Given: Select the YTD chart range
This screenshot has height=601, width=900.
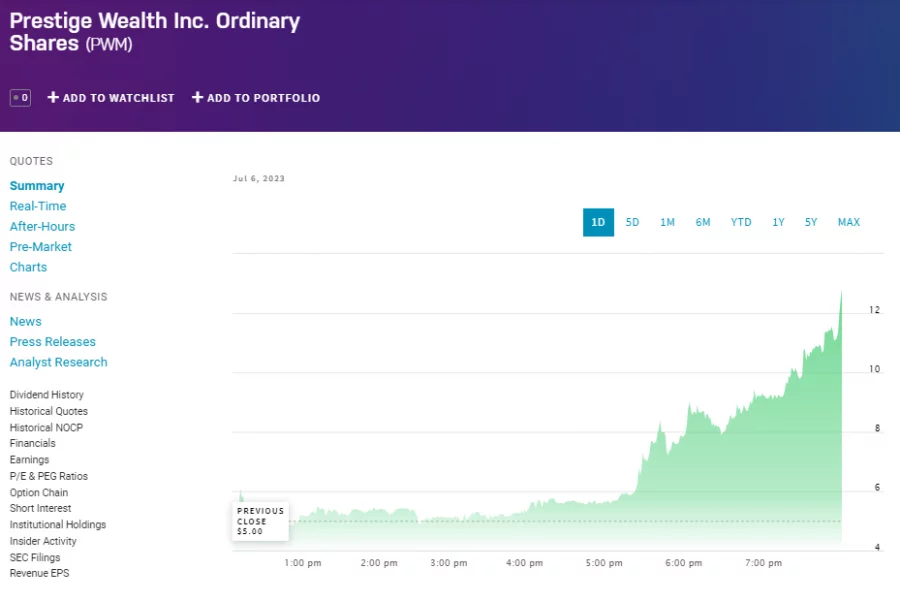Looking at the screenshot, I should coord(740,222).
